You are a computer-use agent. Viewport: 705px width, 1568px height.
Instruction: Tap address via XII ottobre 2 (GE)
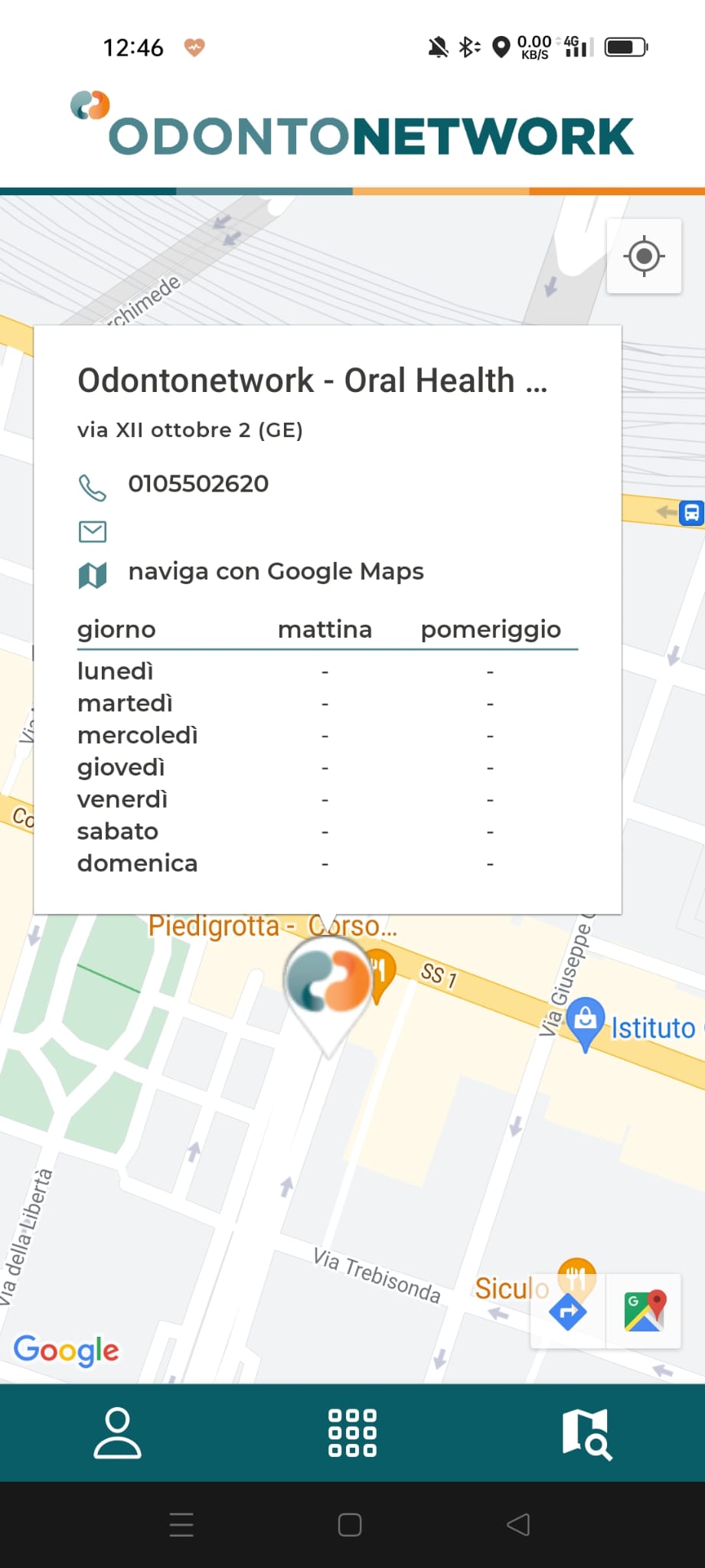(x=190, y=430)
